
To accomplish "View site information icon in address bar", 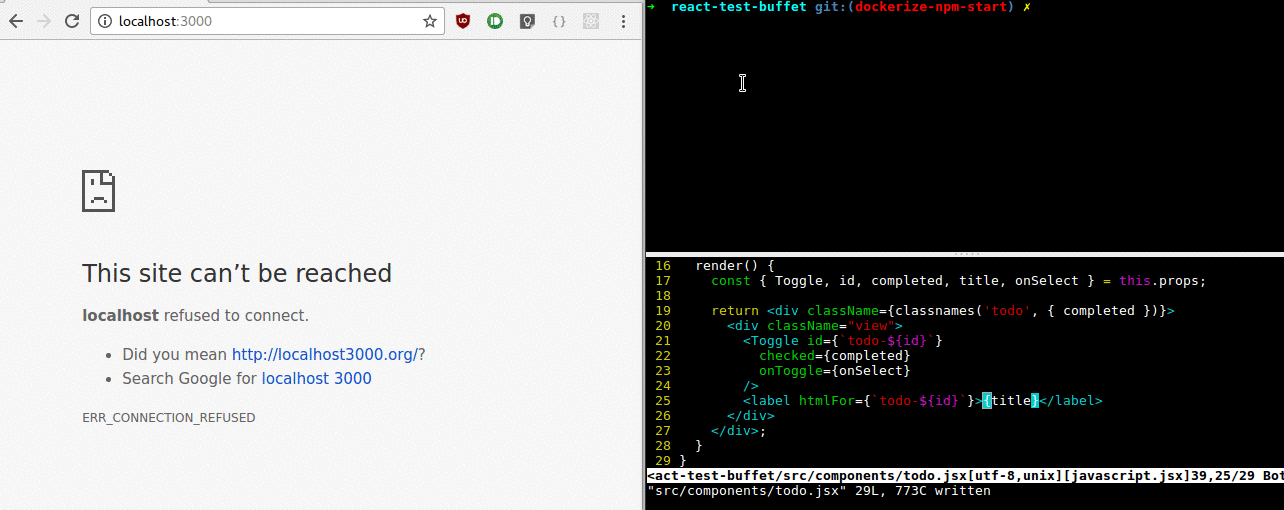I will [x=105, y=21].
